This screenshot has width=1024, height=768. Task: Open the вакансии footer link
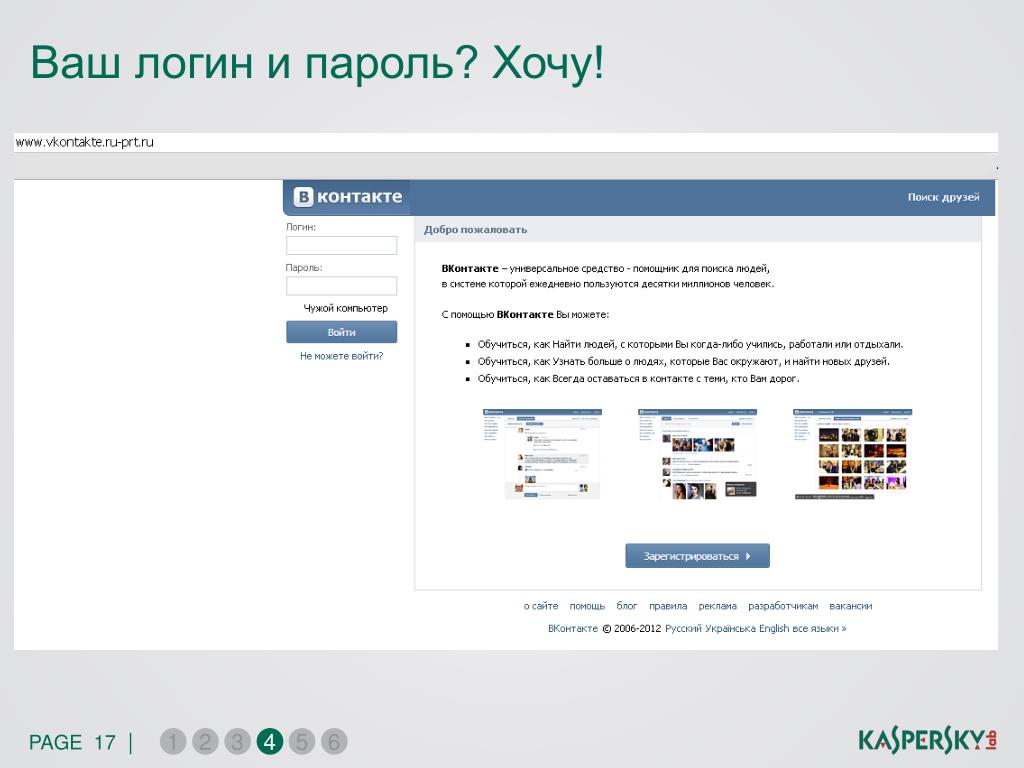(851, 606)
